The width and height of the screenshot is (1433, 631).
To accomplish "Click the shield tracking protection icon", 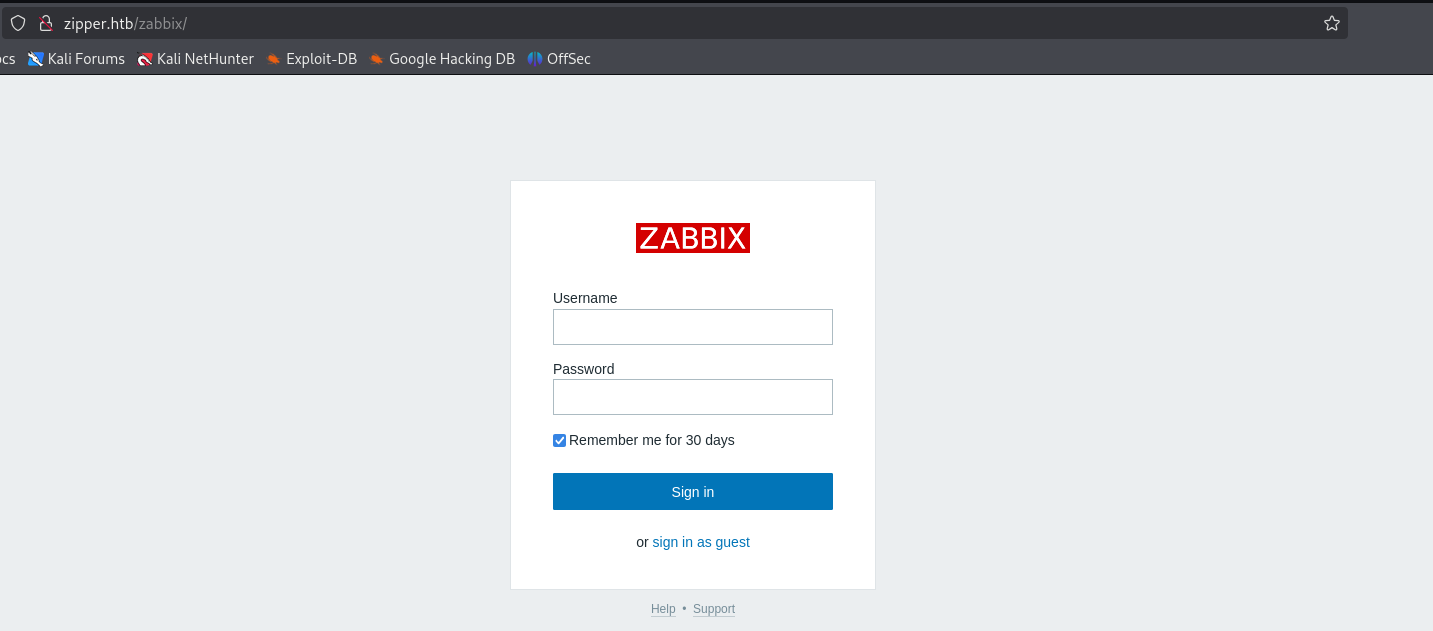I will coord(18,23).
